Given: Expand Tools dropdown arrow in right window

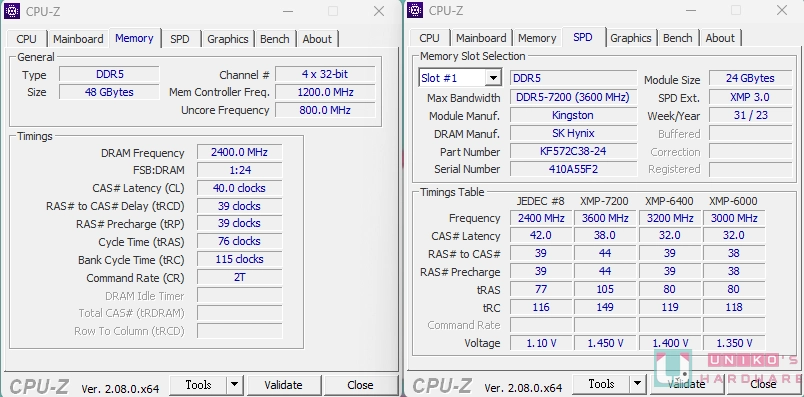Looking at the screenshot, I should point(637,384).
